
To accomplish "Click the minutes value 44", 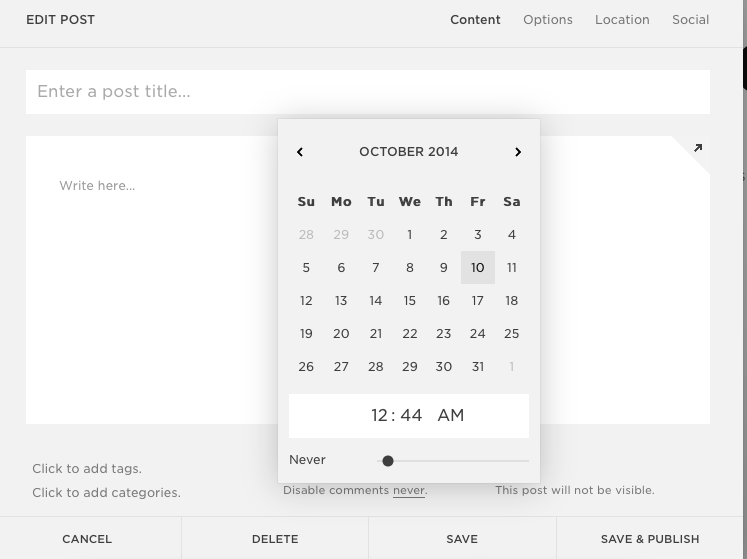I will click(411, 415).
